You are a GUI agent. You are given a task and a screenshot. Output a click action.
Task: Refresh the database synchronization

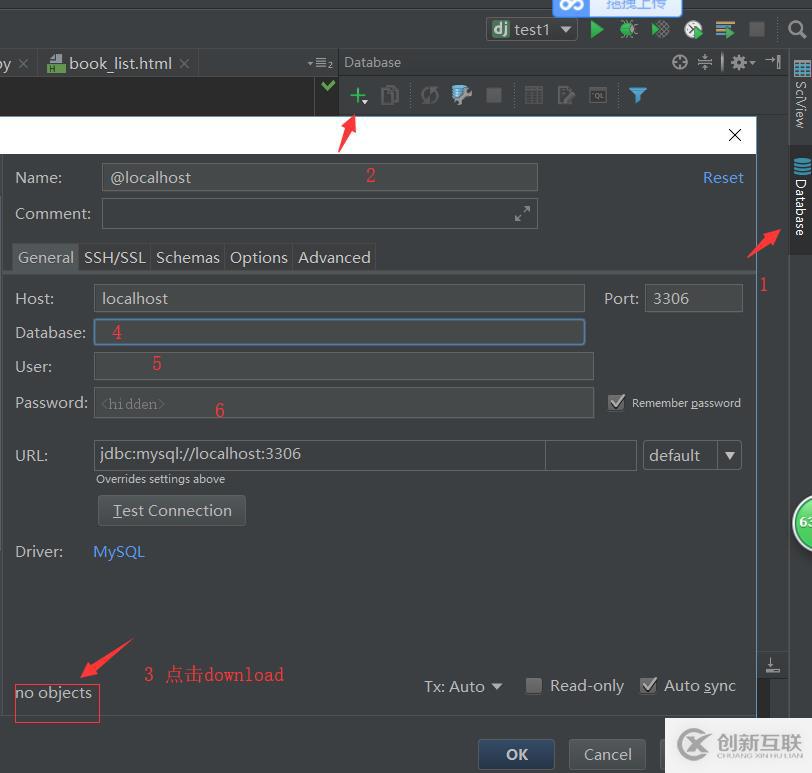(429, 96)
